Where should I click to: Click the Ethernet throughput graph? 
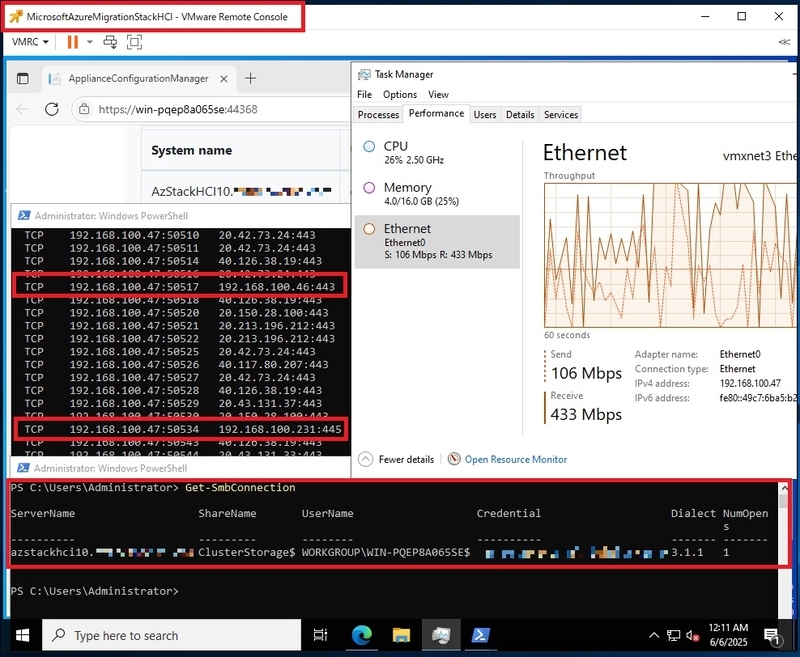click(669, 255)
